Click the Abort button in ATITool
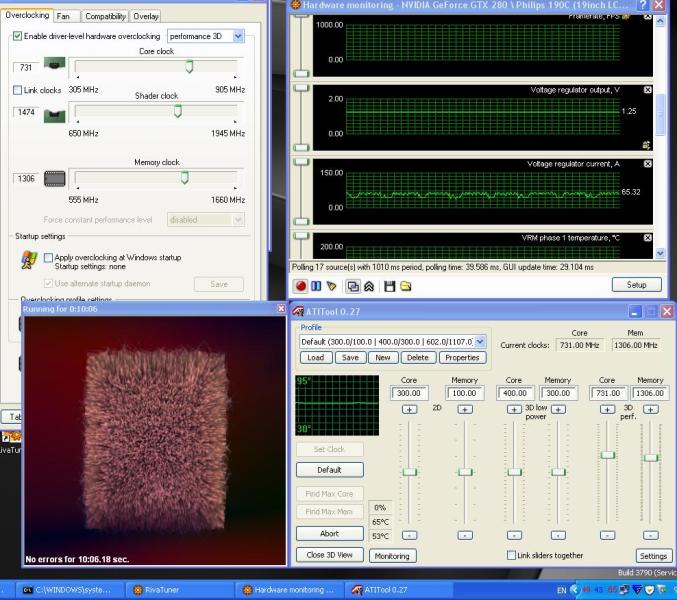 329,533
